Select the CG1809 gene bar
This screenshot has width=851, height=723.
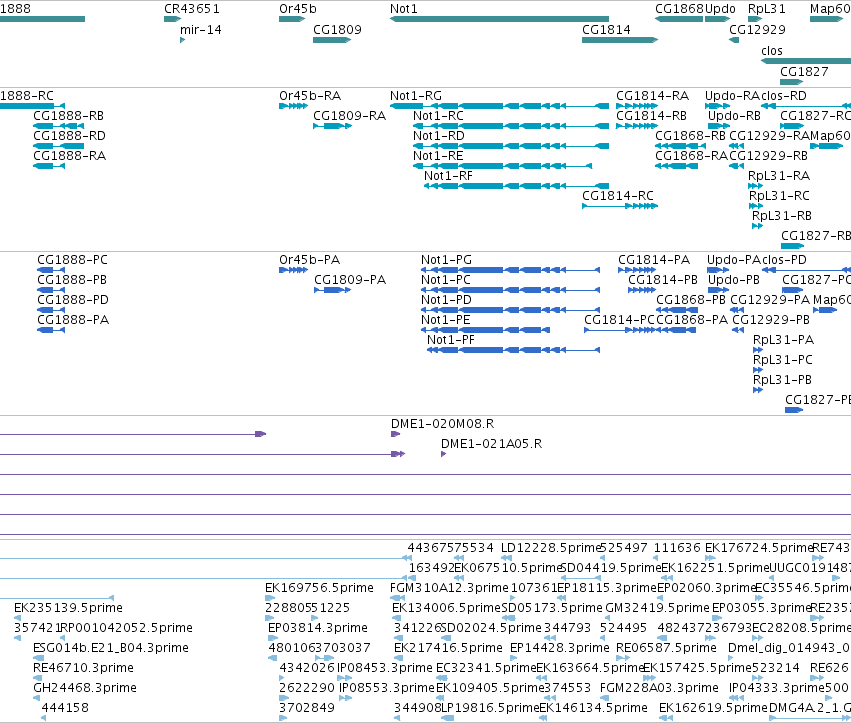(332, 40)
